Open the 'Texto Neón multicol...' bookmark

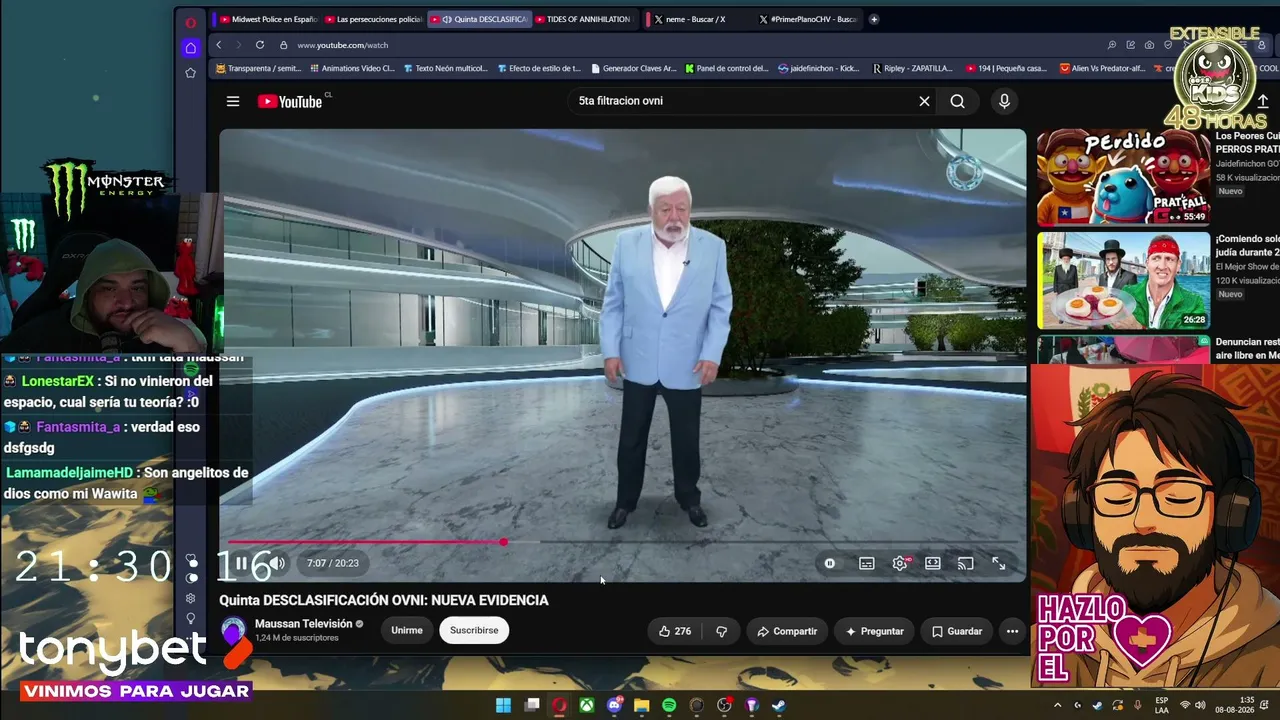445,69
